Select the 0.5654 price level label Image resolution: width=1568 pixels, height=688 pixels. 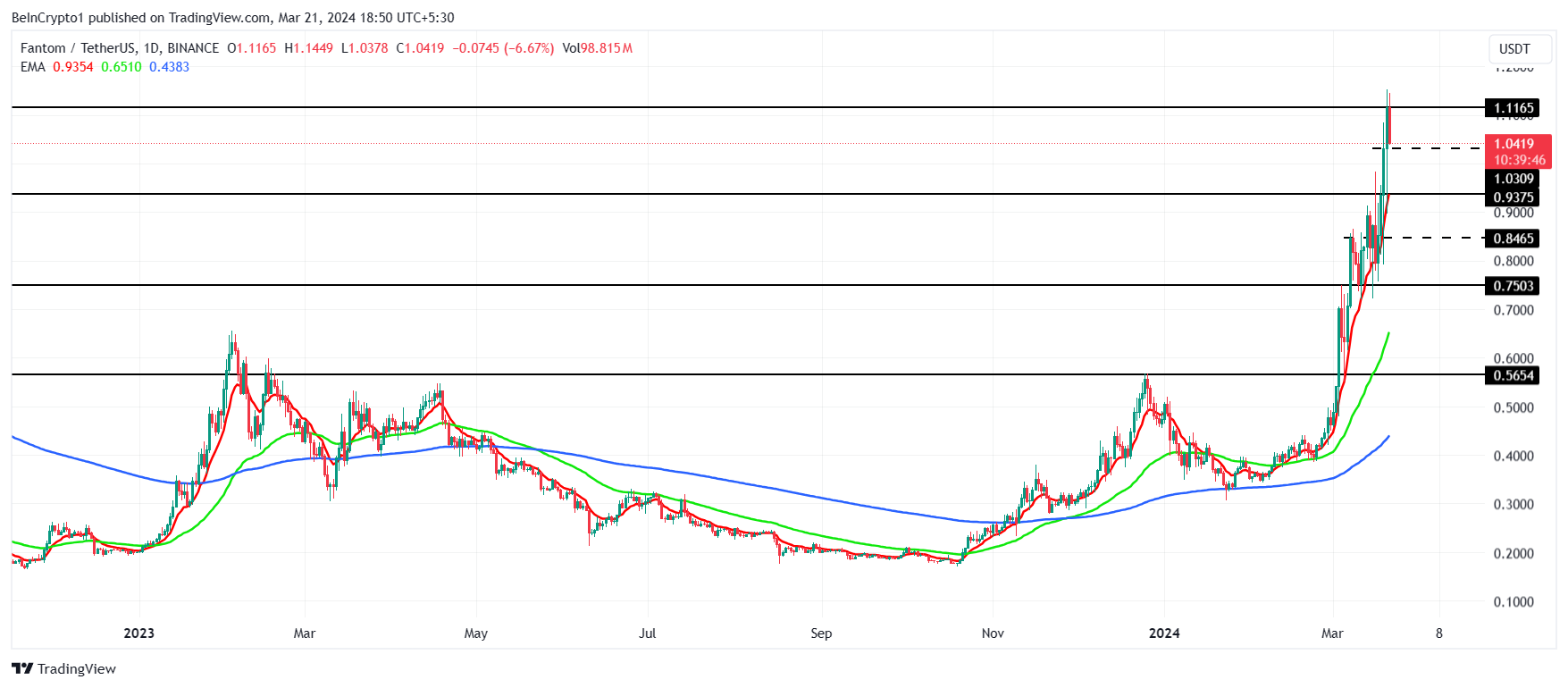(x=1512, y=375)
